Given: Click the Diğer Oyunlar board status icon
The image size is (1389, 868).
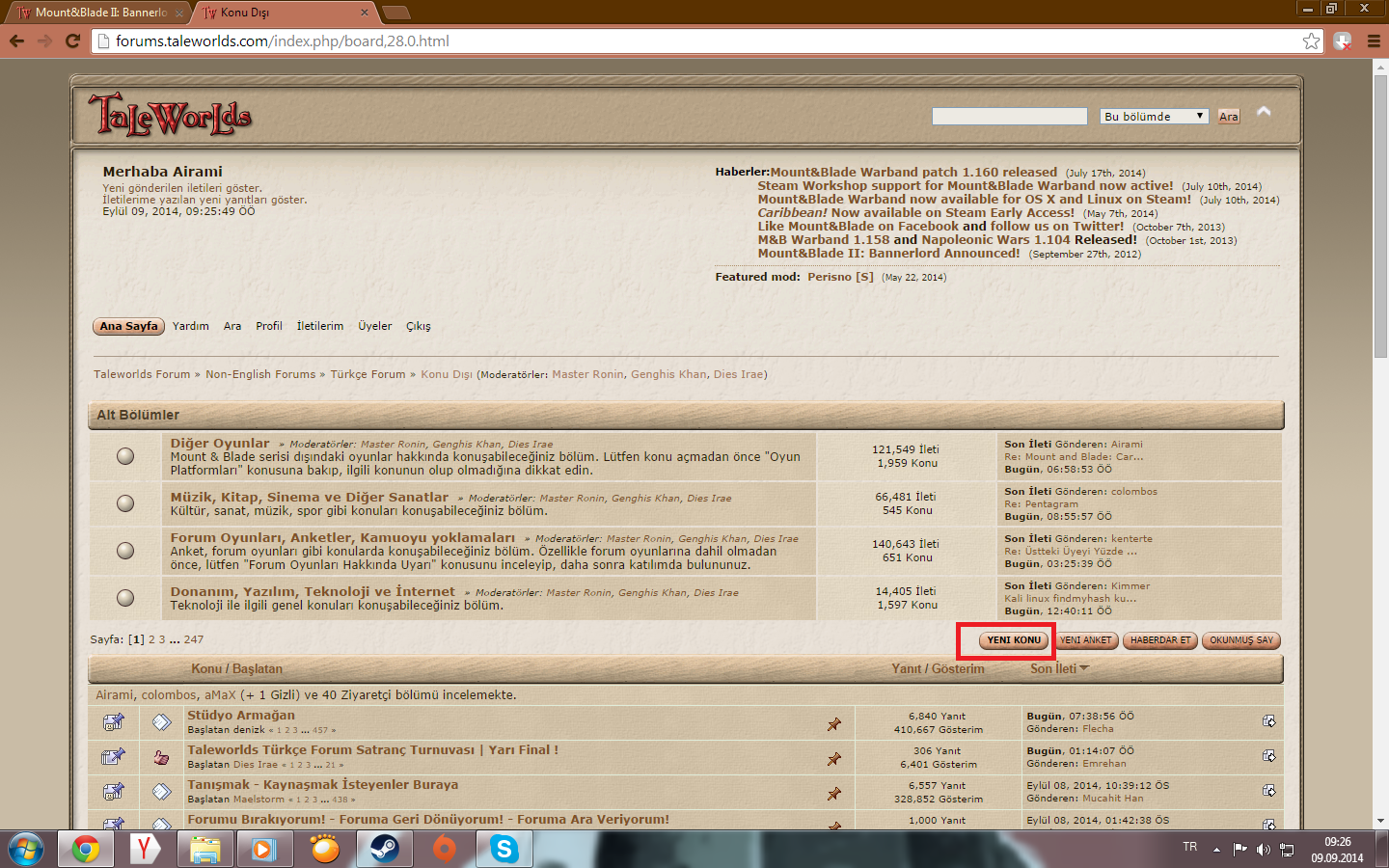Looking at the screenshot, I should tap(125, 456).
